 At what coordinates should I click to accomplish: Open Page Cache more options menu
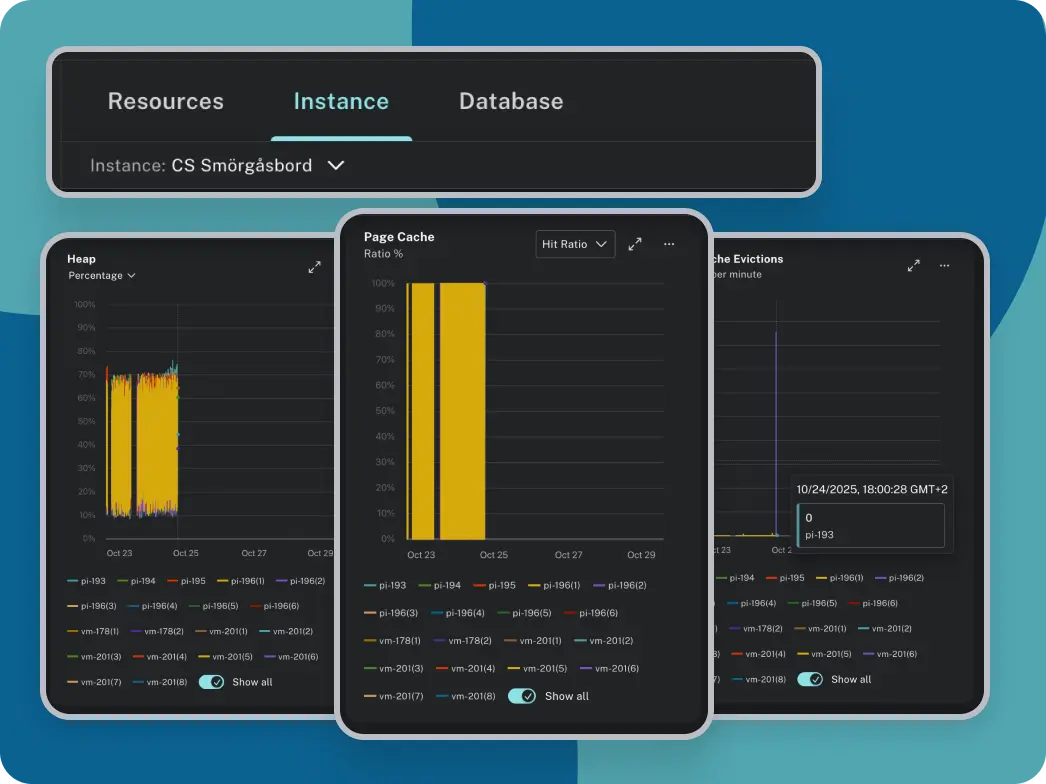tap(669, 244)
